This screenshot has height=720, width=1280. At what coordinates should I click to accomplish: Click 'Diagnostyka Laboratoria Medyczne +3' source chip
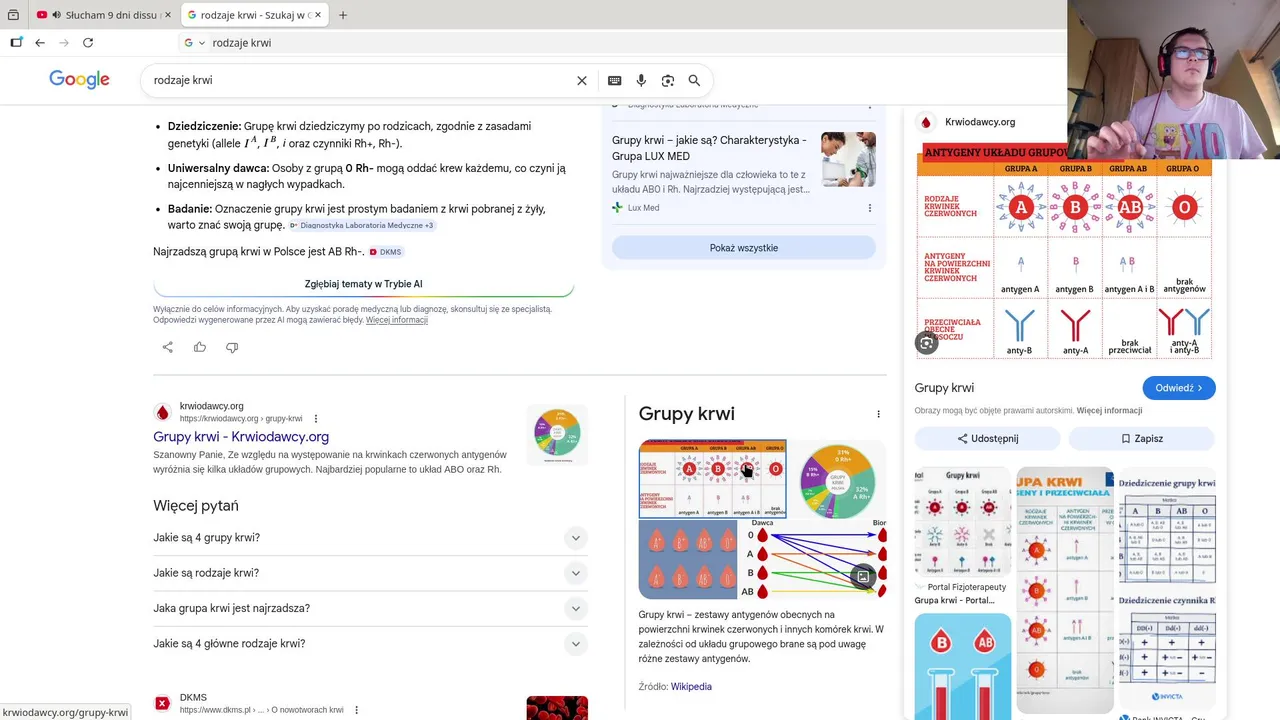coord(362,226)
